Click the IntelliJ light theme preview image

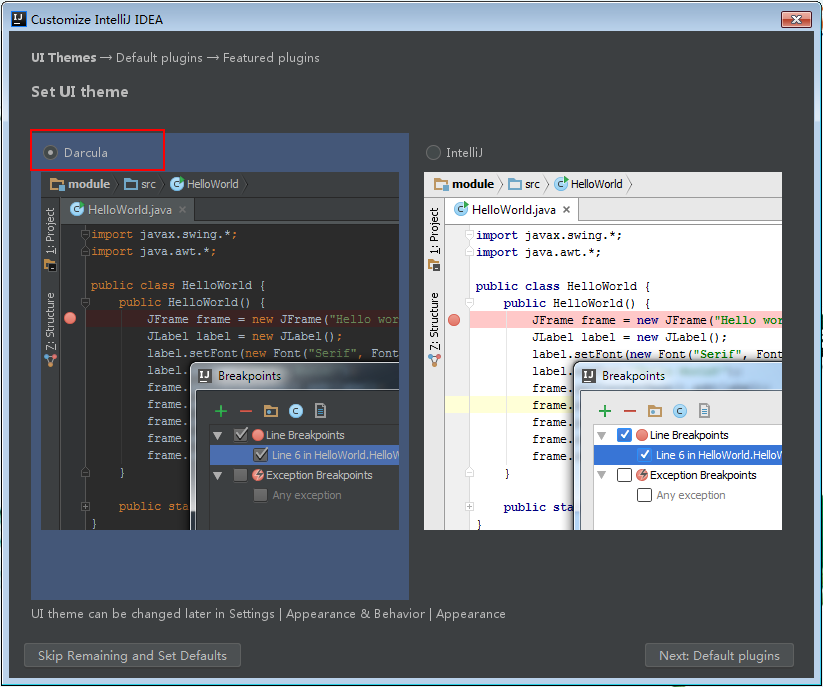pos(603,351)
